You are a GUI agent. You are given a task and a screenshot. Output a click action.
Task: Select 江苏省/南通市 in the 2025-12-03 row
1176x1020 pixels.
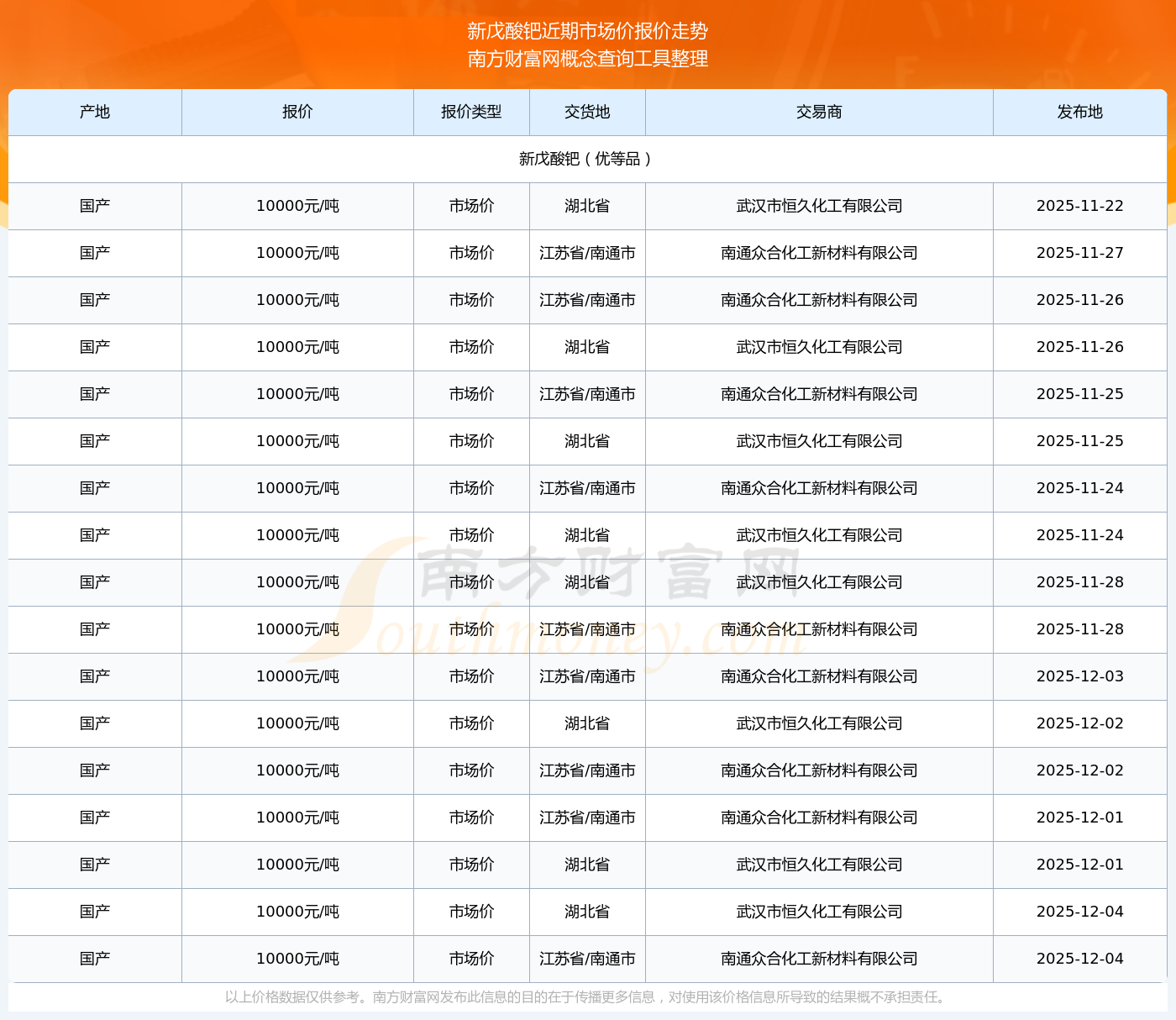[587, 676]
